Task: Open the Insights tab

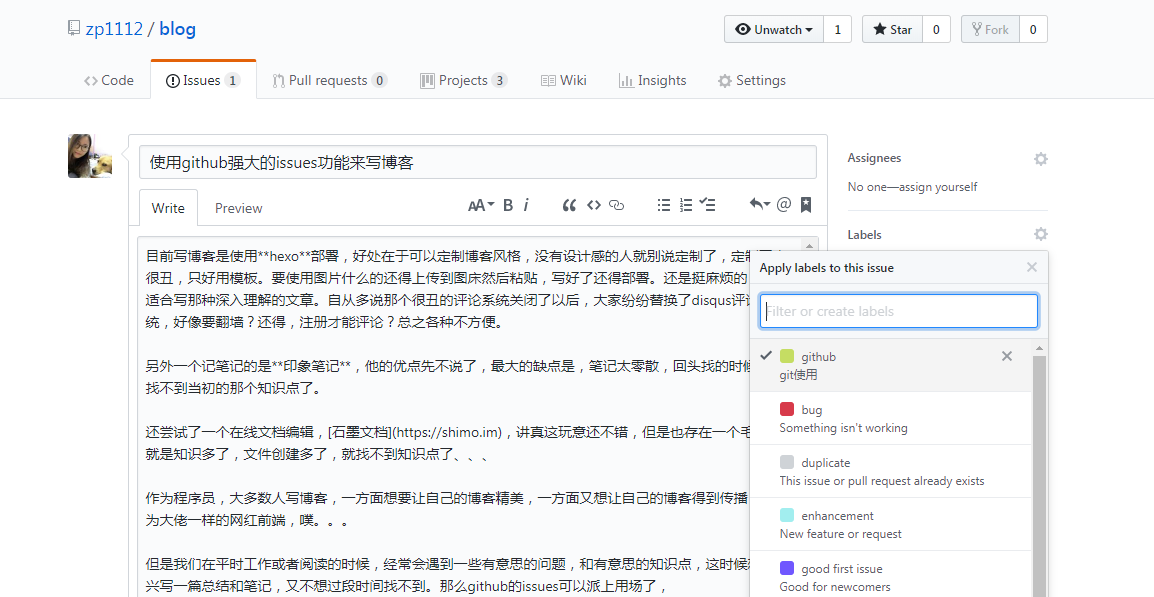Action: coord(653,80)
